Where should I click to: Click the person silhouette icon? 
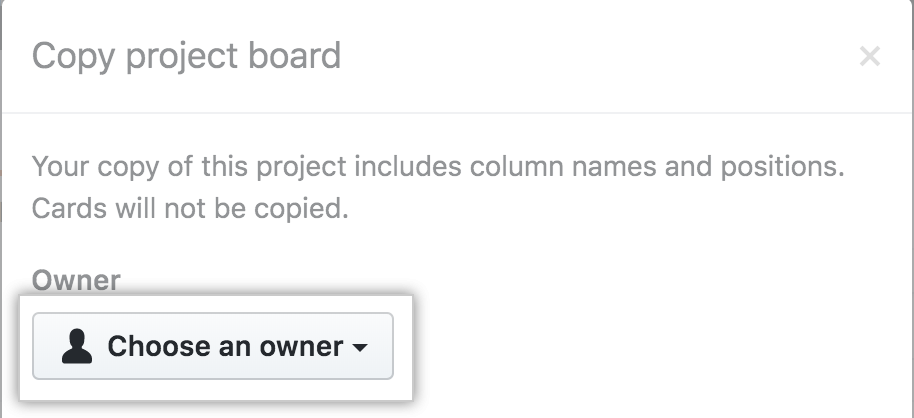point(77,346)
